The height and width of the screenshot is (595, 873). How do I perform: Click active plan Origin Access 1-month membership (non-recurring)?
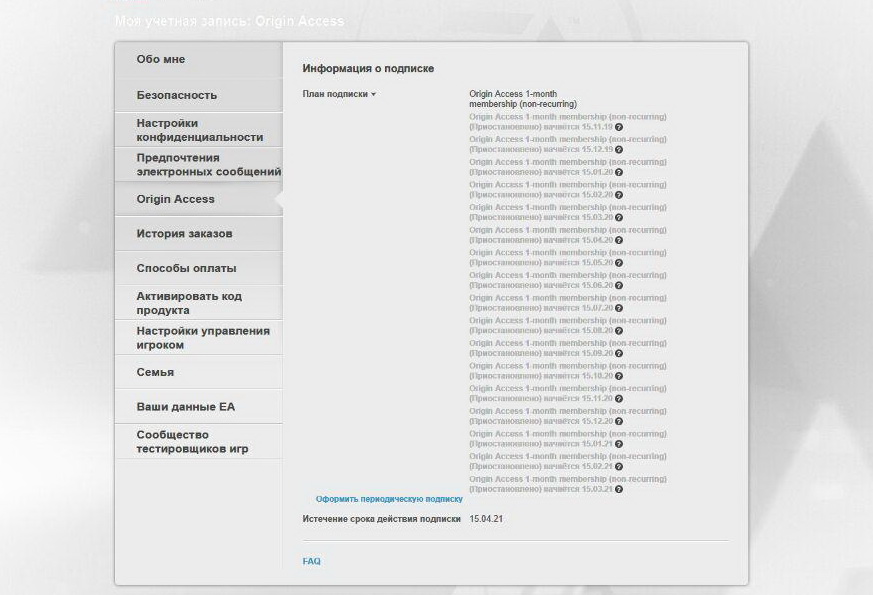click(x=523, y=99)
